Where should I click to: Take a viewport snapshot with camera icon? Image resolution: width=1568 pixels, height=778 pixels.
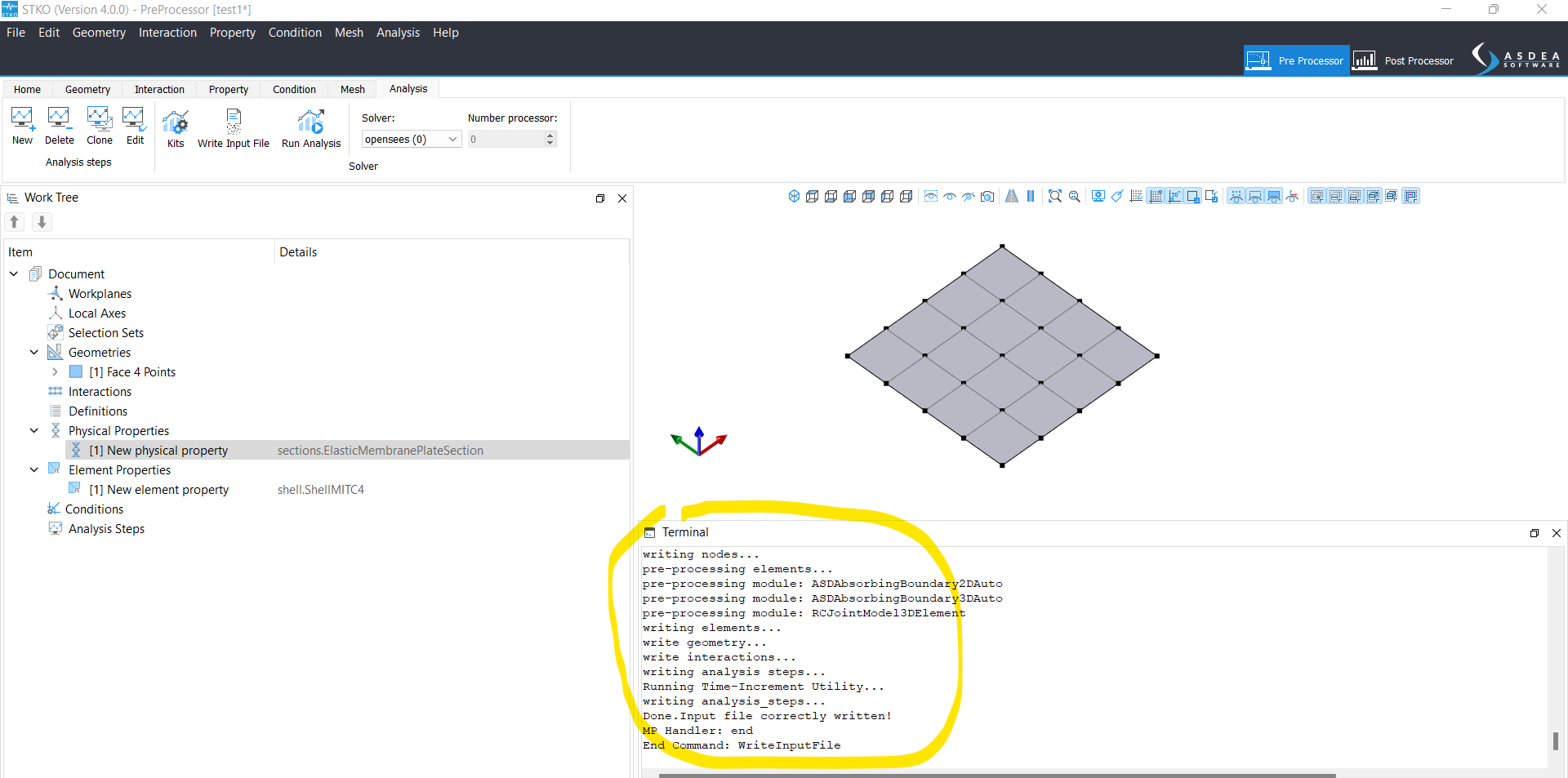pyautogui.click(x=987, y=196)
